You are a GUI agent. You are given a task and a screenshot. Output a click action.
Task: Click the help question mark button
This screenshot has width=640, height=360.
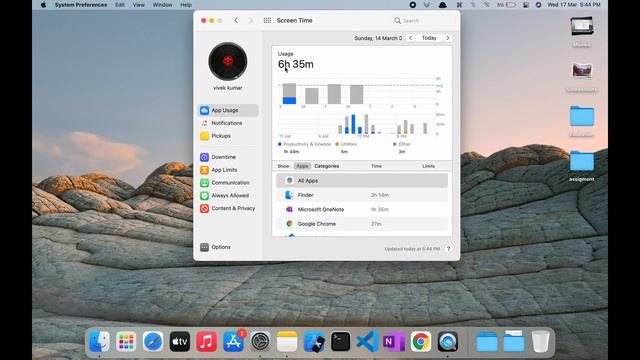(x=448, y=249)
